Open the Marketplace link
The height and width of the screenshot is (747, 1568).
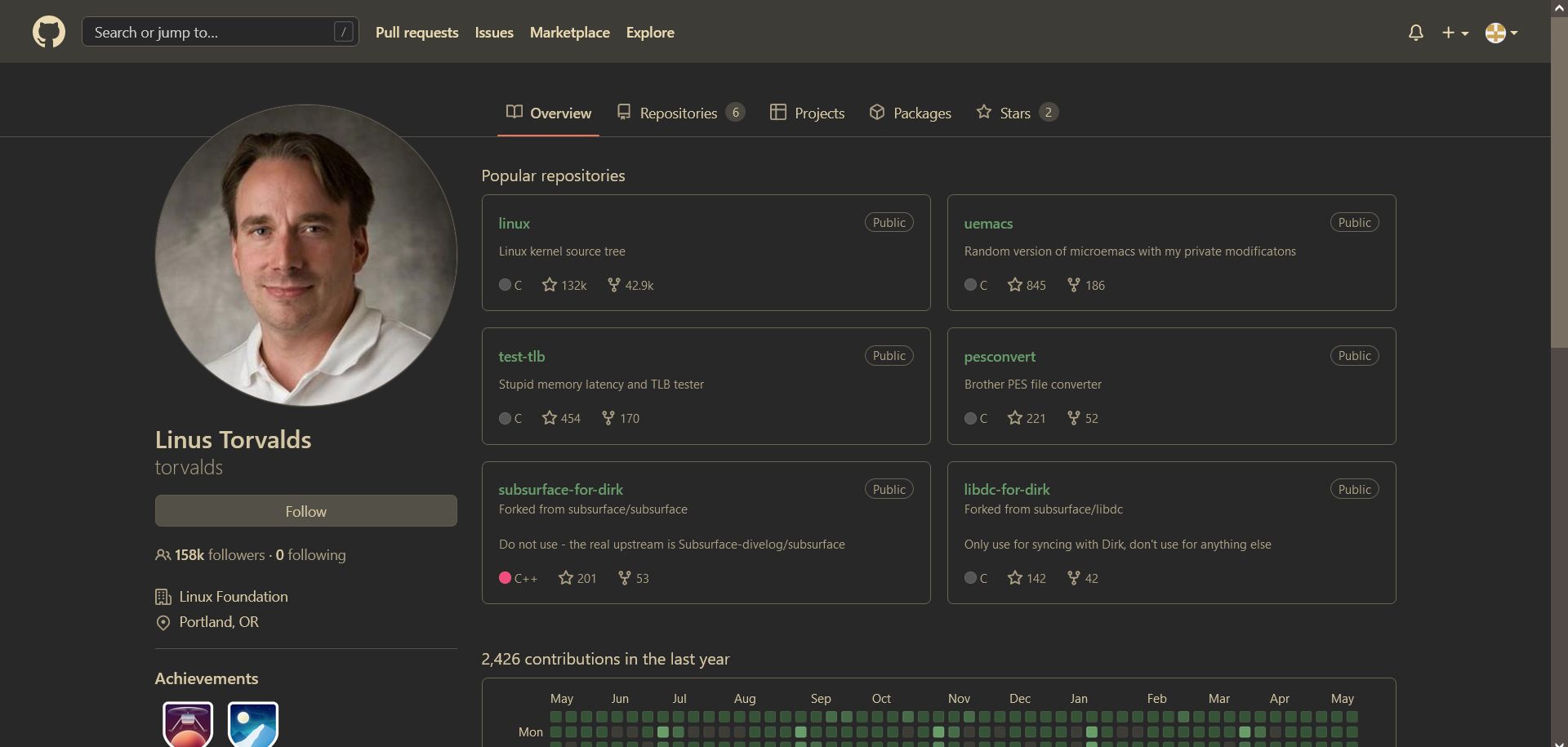coord(569,33)
